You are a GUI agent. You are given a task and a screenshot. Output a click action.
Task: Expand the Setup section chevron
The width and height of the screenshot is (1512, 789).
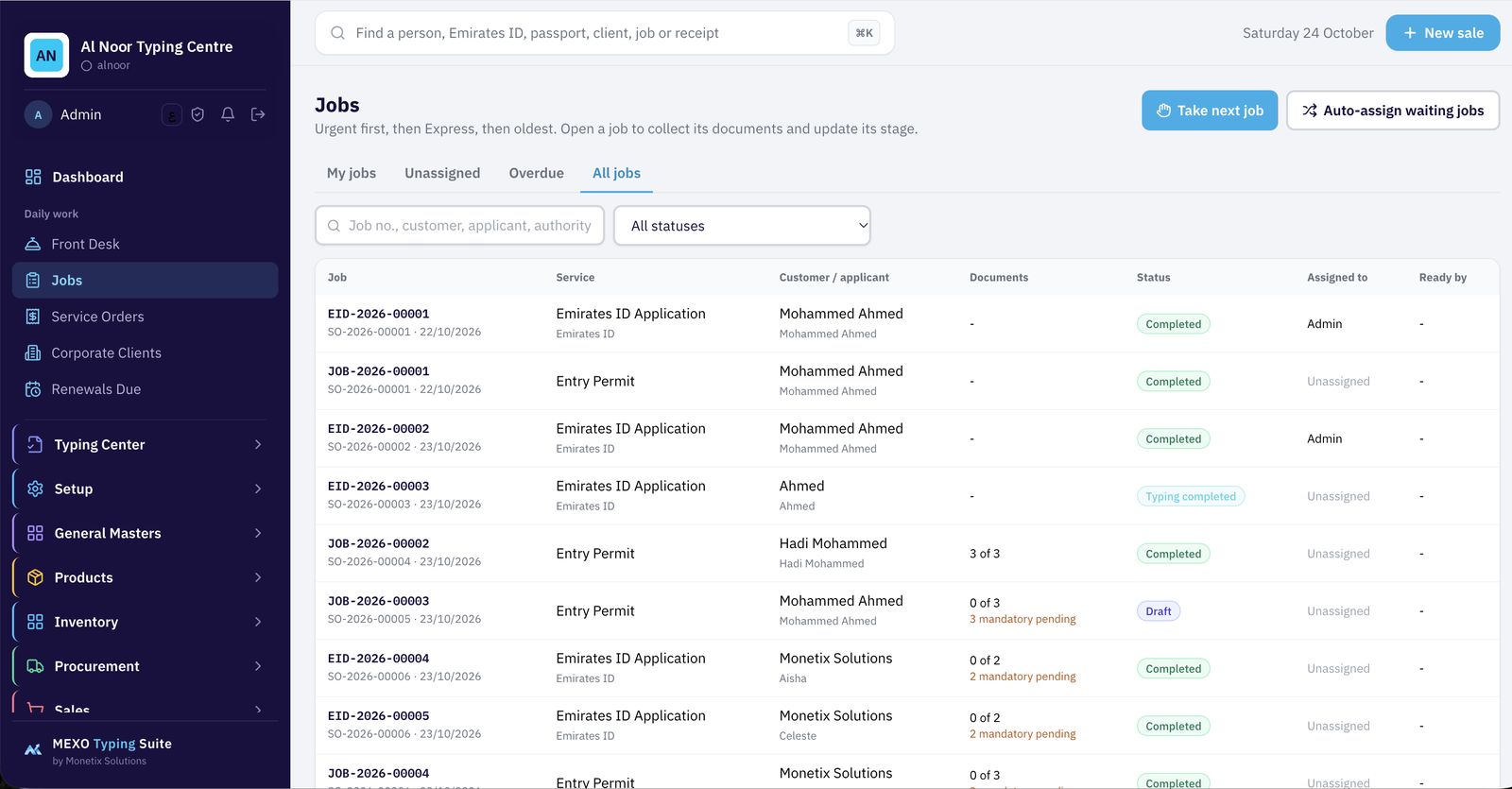click(258, 489)
